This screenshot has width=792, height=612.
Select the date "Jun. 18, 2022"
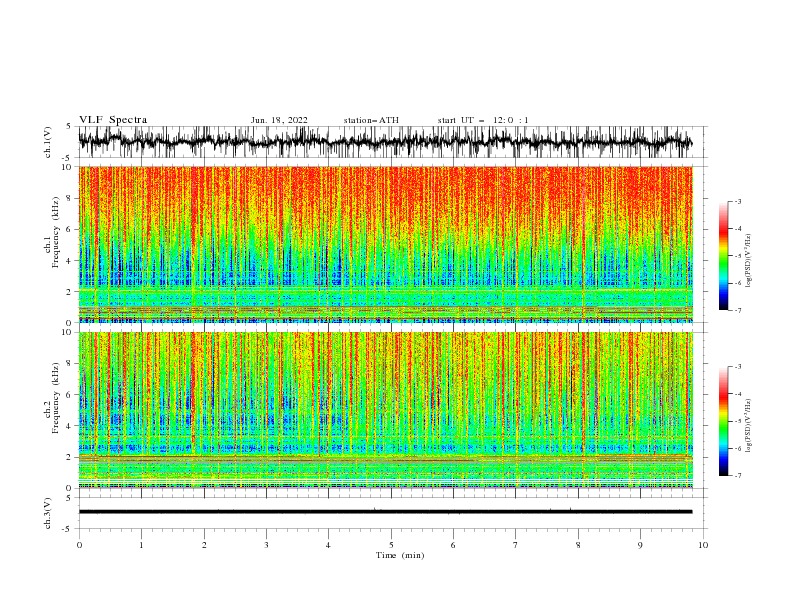(279, 120)
